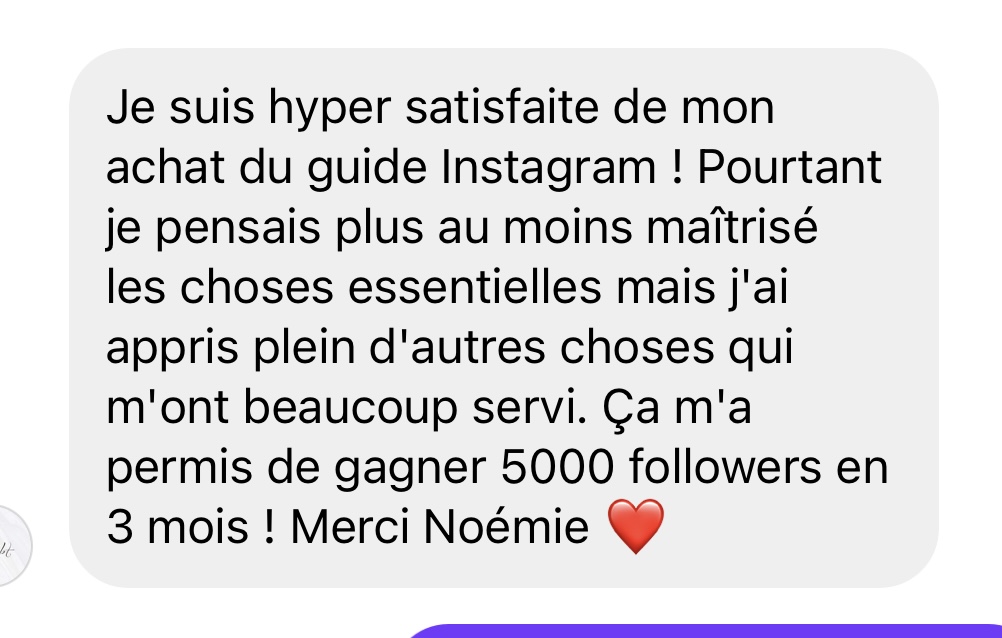Screen dimensions: 1002x638
Task: Click the word "Instagram" in the message
Action: coord(549,167)
